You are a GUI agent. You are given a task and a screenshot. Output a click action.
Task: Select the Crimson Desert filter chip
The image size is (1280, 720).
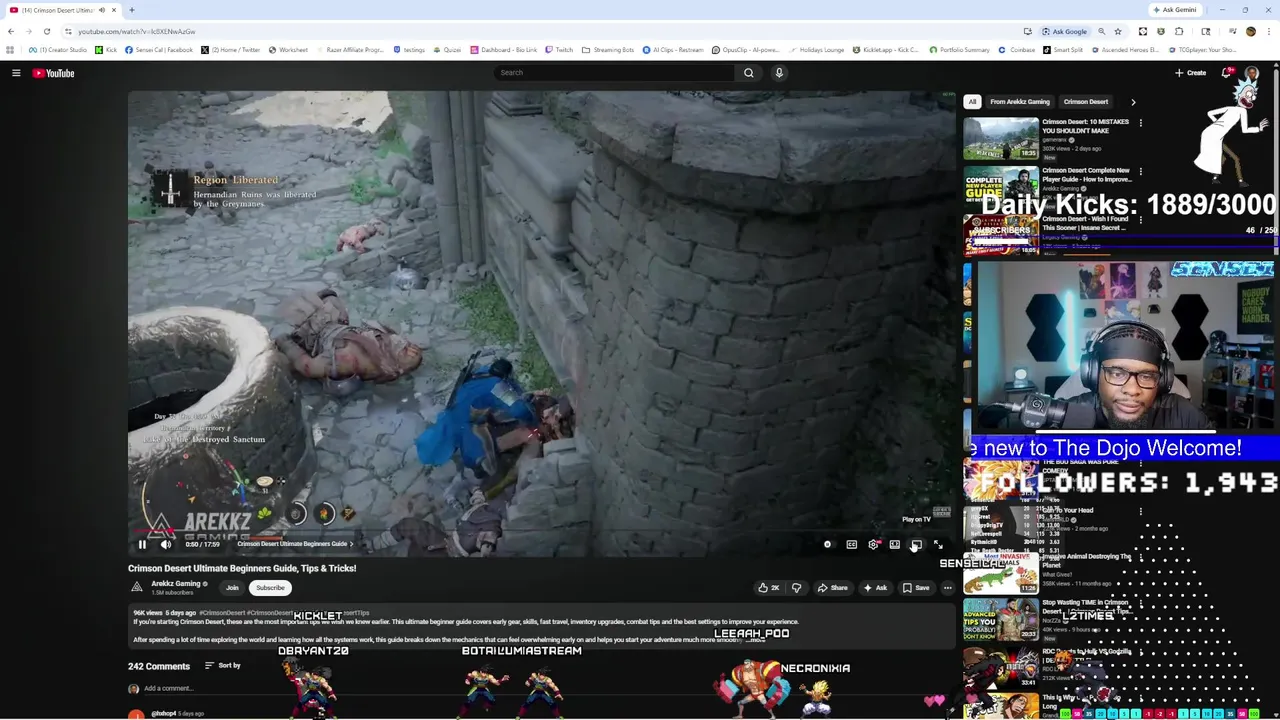pos(1085,102)
